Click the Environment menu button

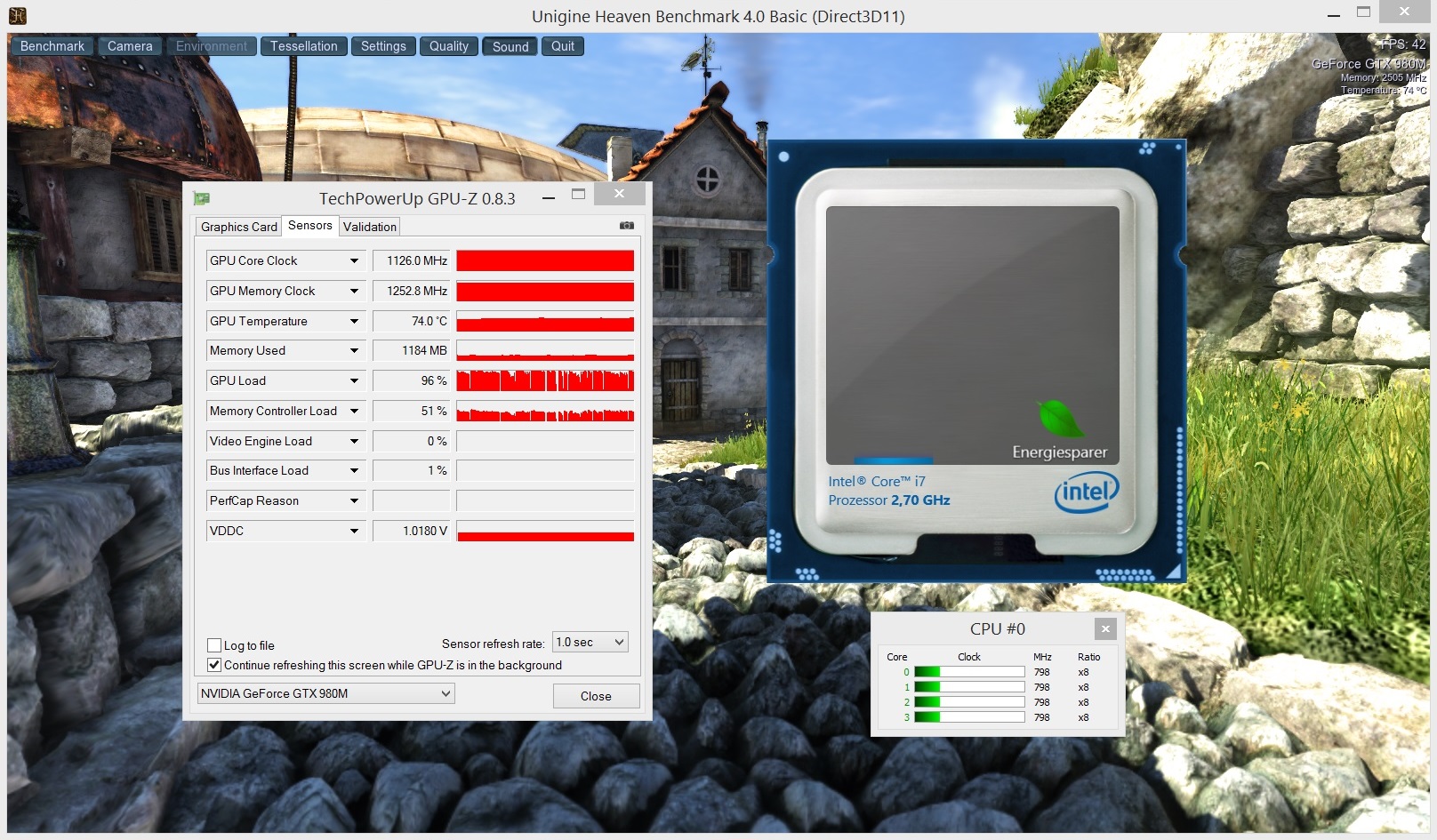[x=212, y=46]
